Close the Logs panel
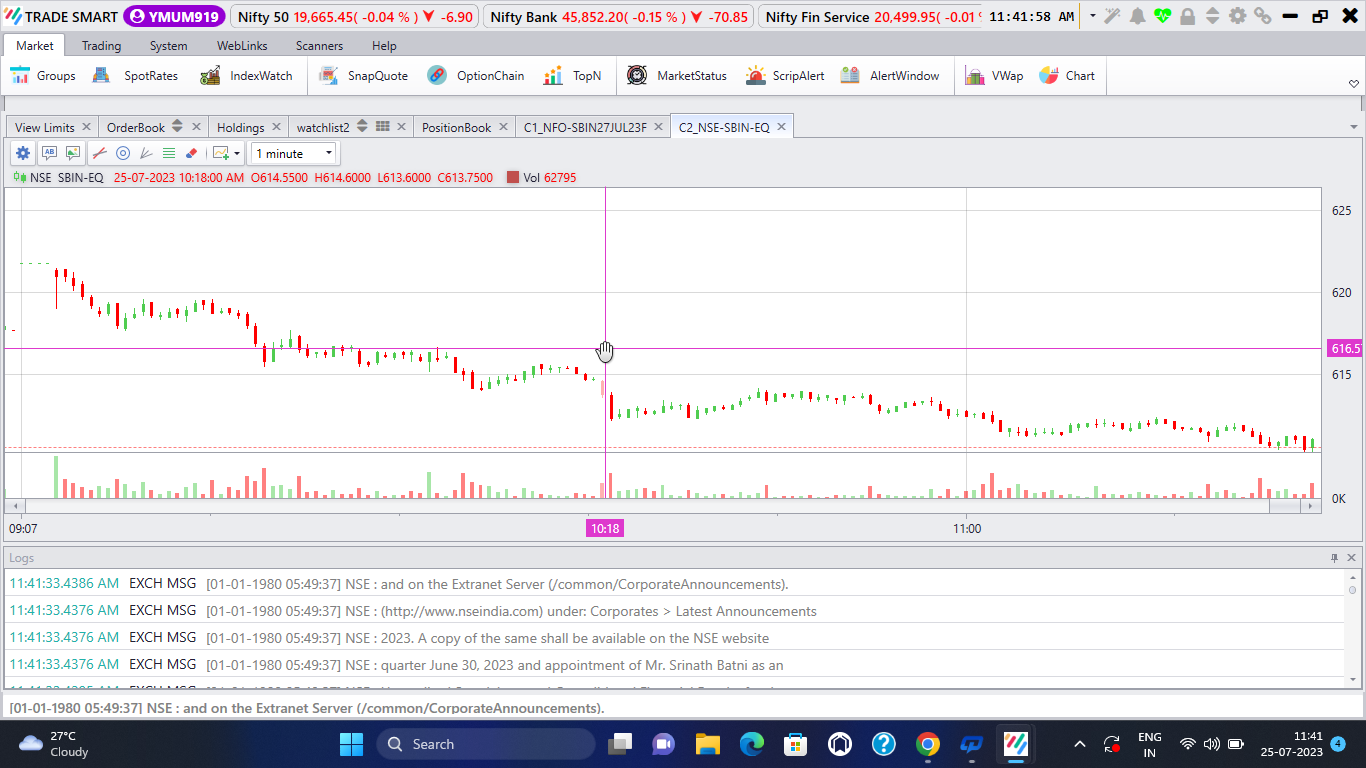 (x=1352, y=557)
